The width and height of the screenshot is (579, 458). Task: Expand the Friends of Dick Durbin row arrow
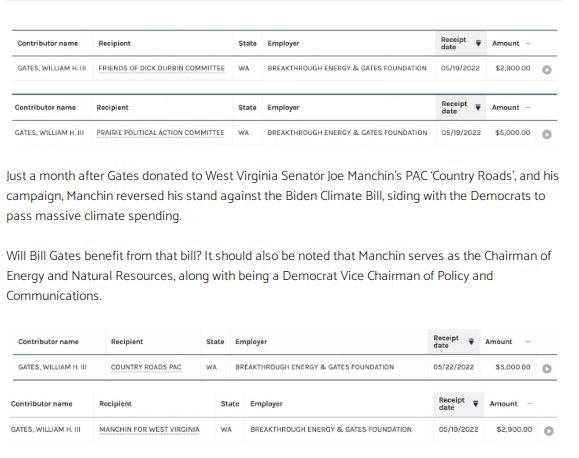(547, 69)
